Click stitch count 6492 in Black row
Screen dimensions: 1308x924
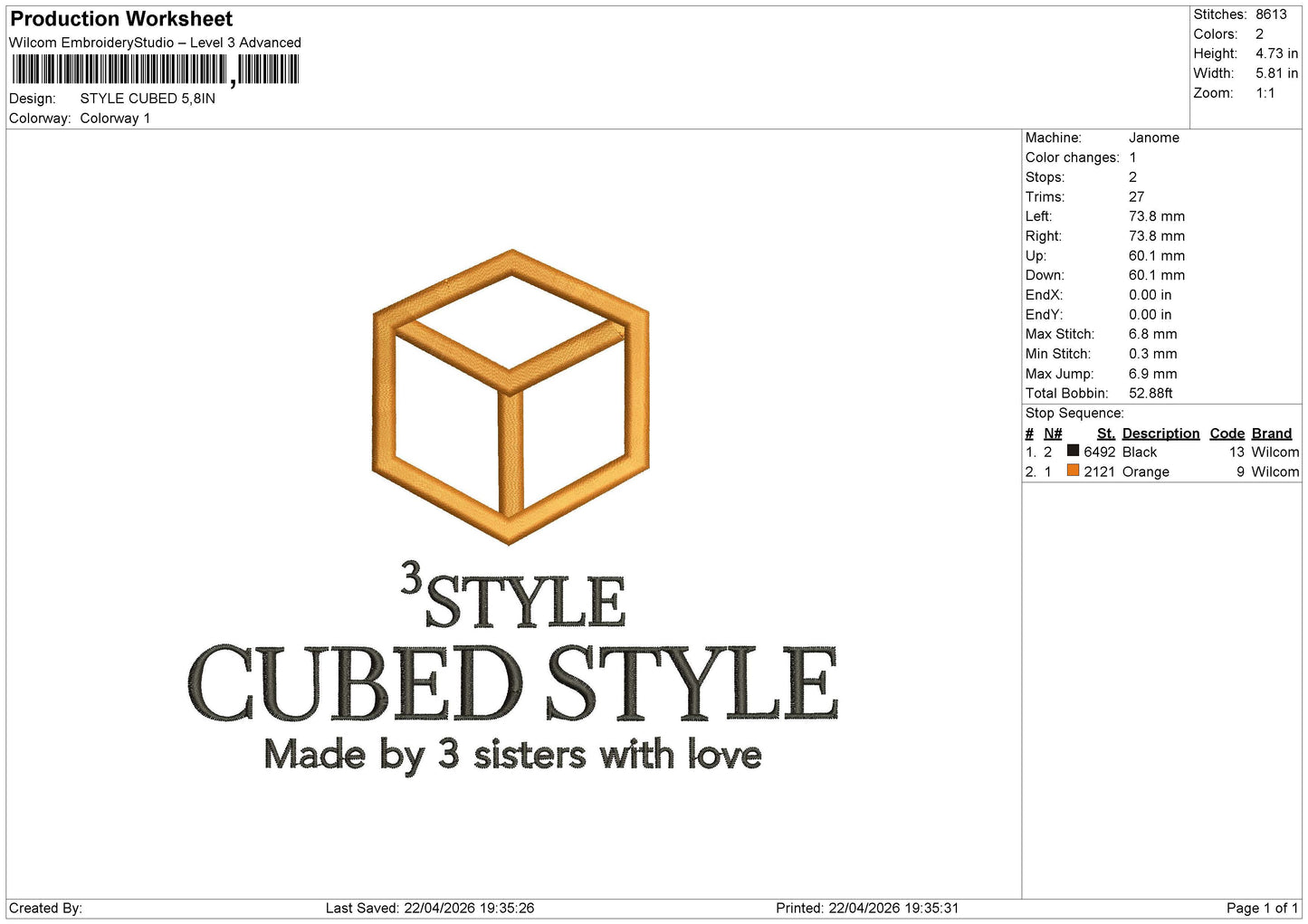(1100, 452)
